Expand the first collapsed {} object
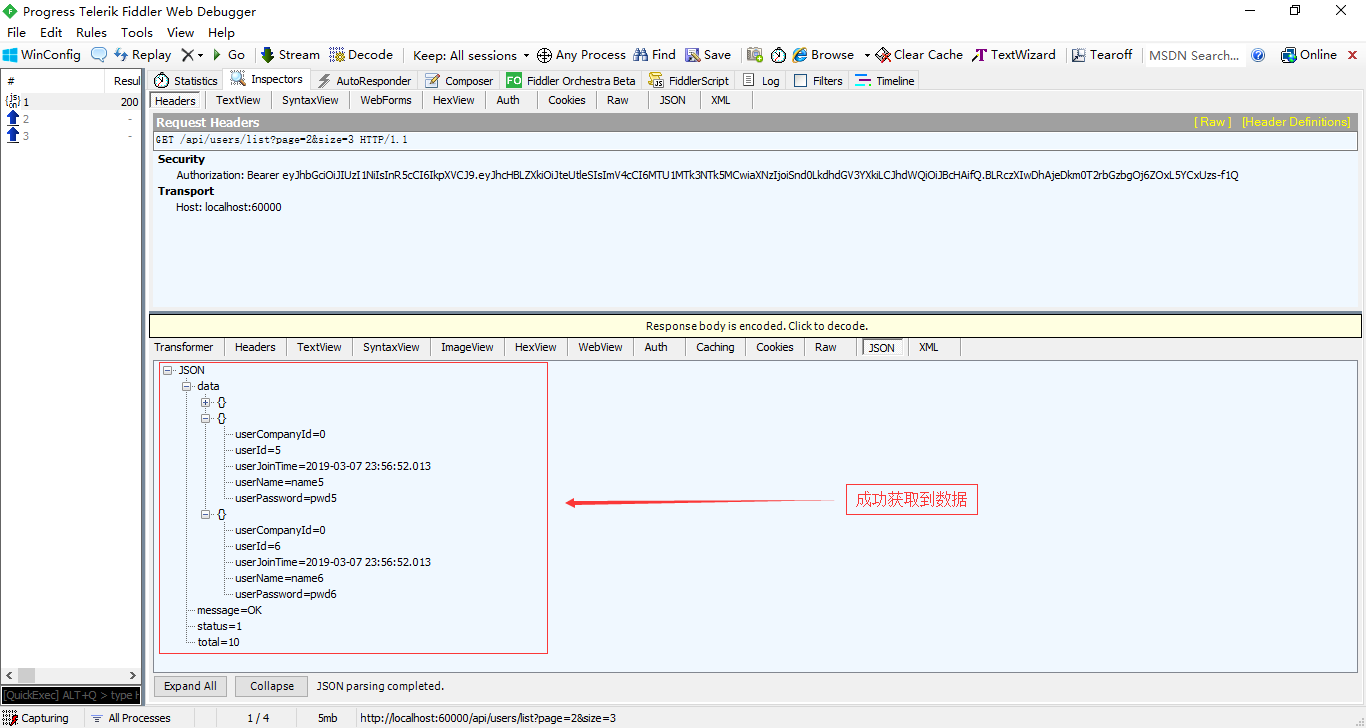Viewport: 1366px width, 728px height. point(206,402)
